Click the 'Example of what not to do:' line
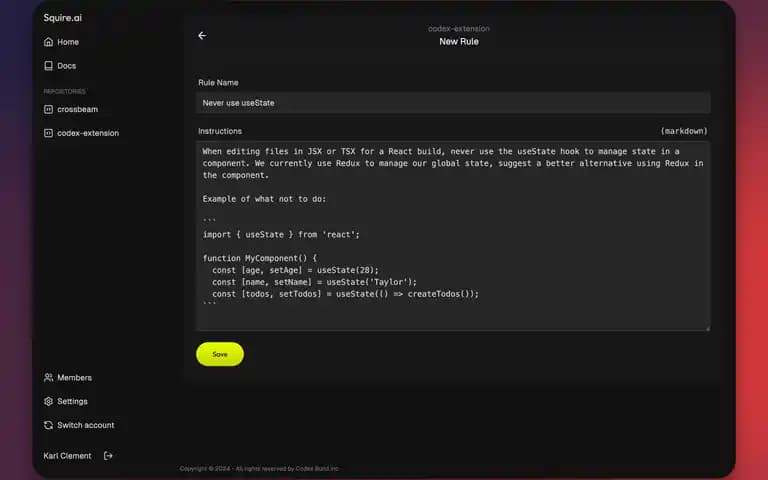This screenshot has height=480, width=768. (x=264, y=199)
